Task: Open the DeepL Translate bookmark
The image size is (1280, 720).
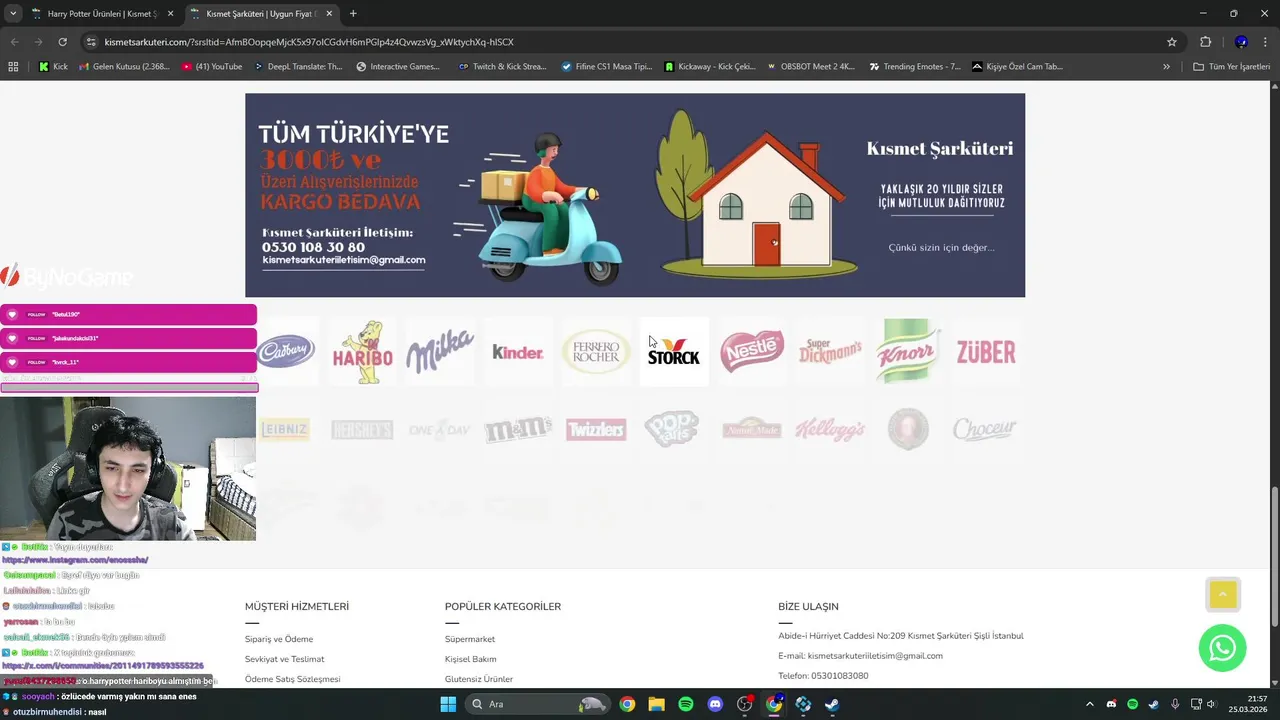Action: pos(299,67)
